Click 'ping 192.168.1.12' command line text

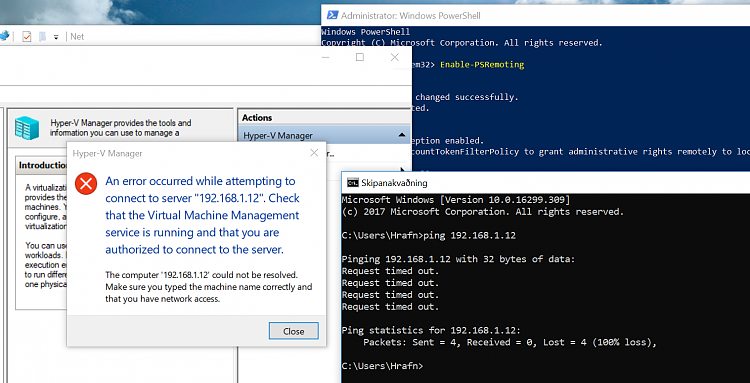470,235
